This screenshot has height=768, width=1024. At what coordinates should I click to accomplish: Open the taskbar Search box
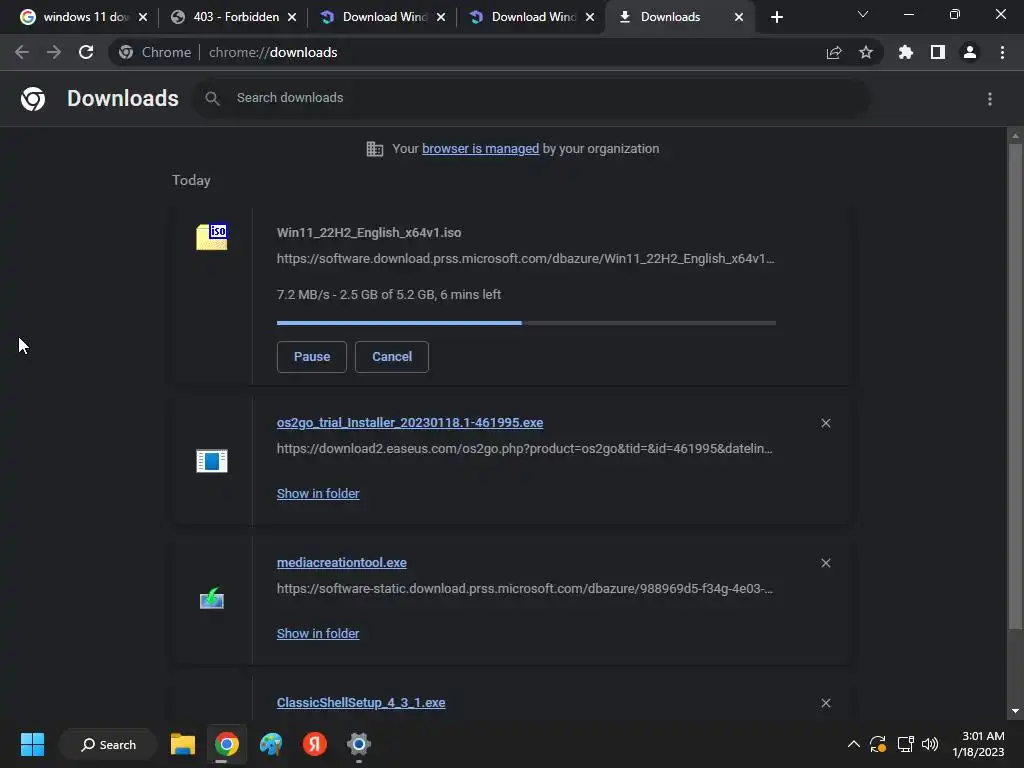click(108, 744)
